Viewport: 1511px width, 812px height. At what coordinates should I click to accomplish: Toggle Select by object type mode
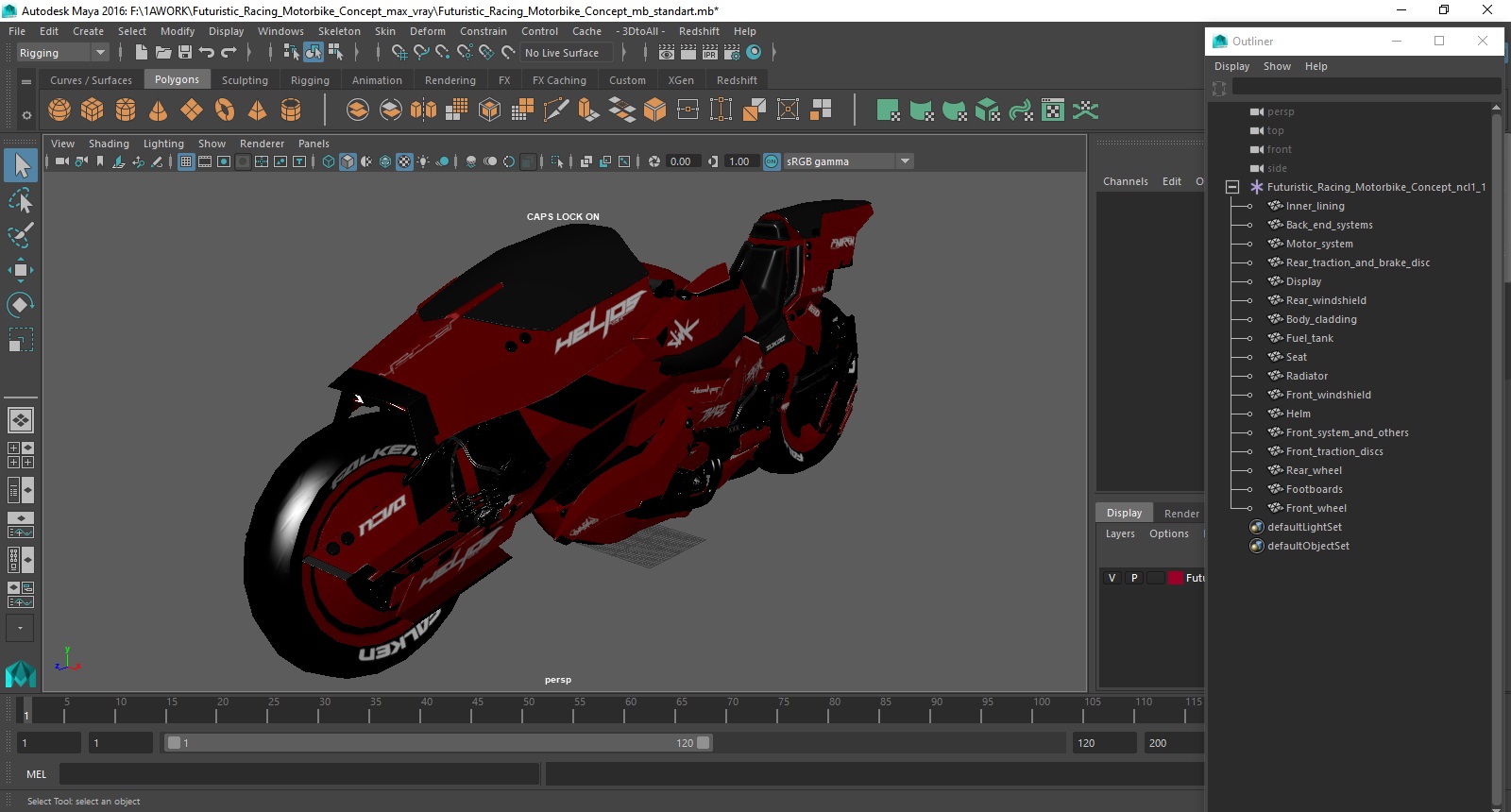click(314, 53)
